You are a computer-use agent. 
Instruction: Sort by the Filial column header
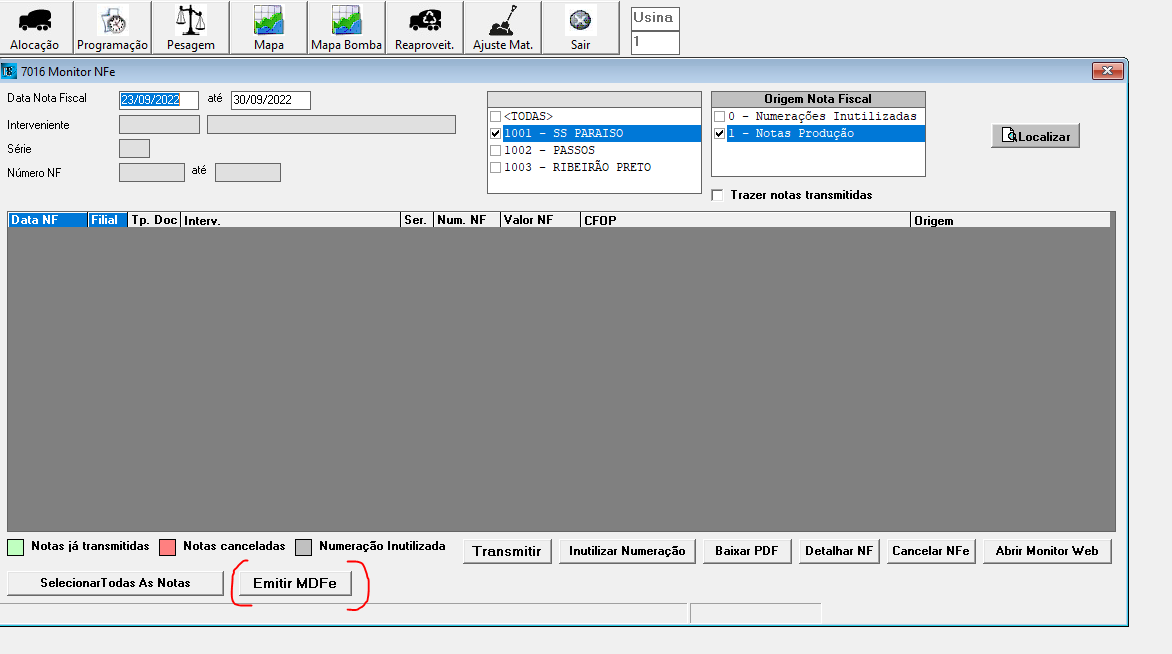pyautogui.click(x=108, y=220)
